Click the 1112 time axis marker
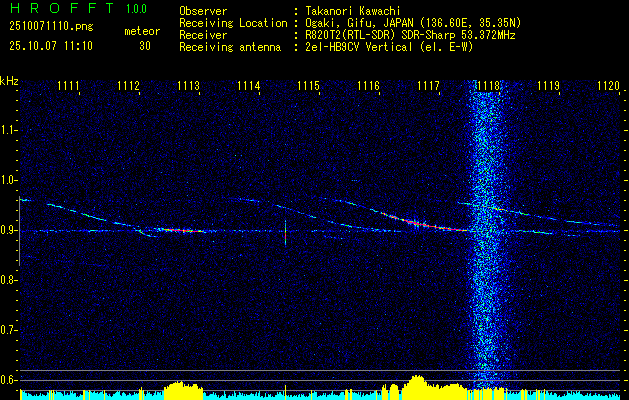 coord(128,85)
